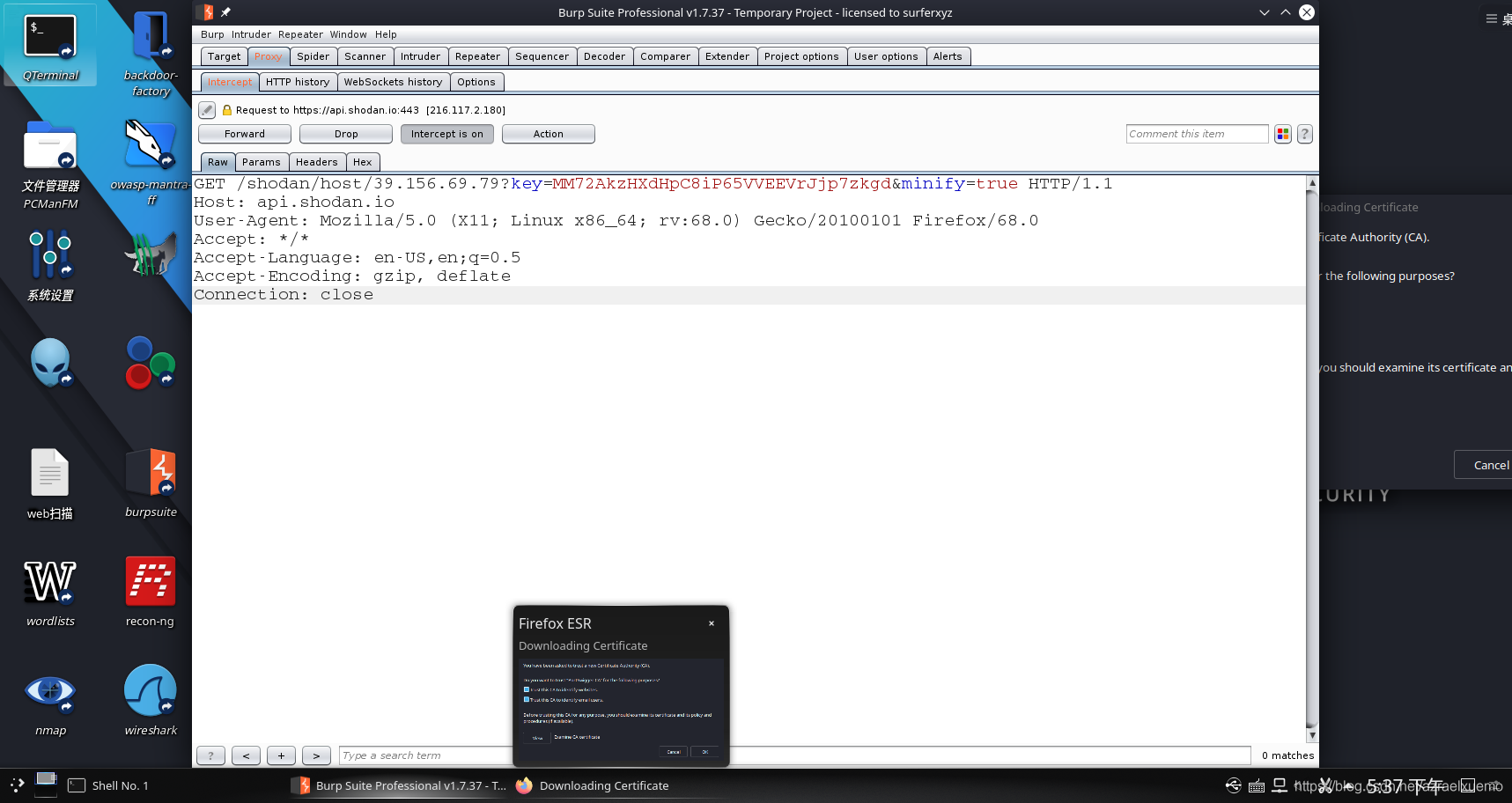Close the Firefox ESR preview popup
This screenshot has width=1512, height=803.
click(712, 623)
